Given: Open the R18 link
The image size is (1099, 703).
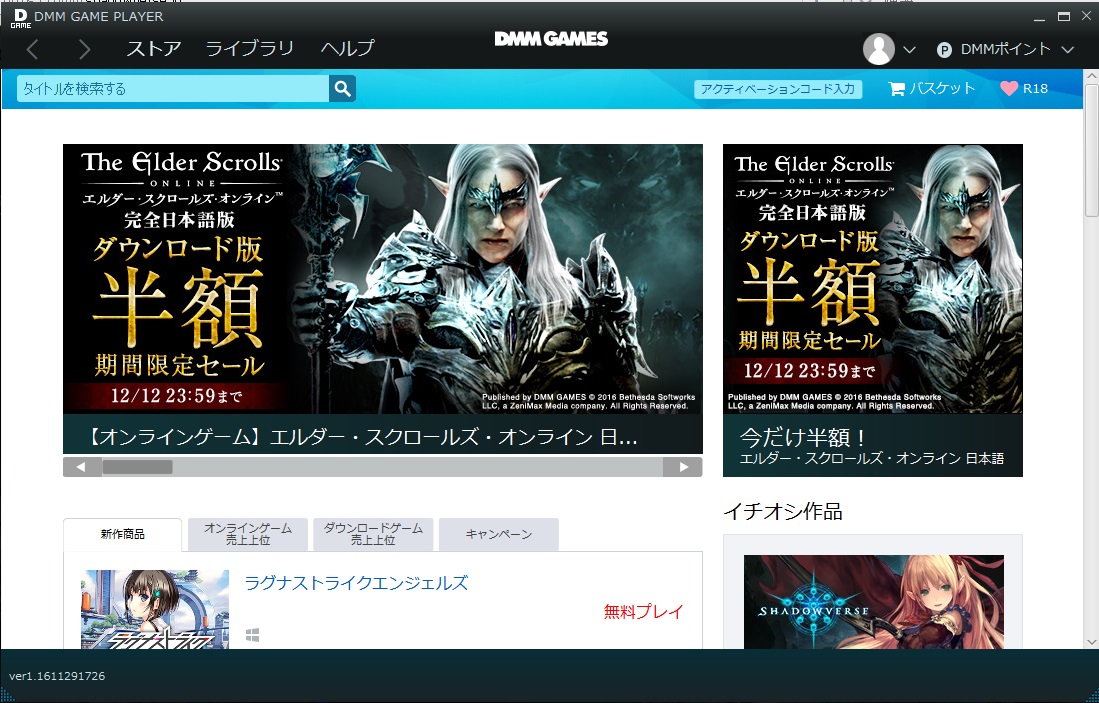Looking at the screenshot, I should [1035, 88].
